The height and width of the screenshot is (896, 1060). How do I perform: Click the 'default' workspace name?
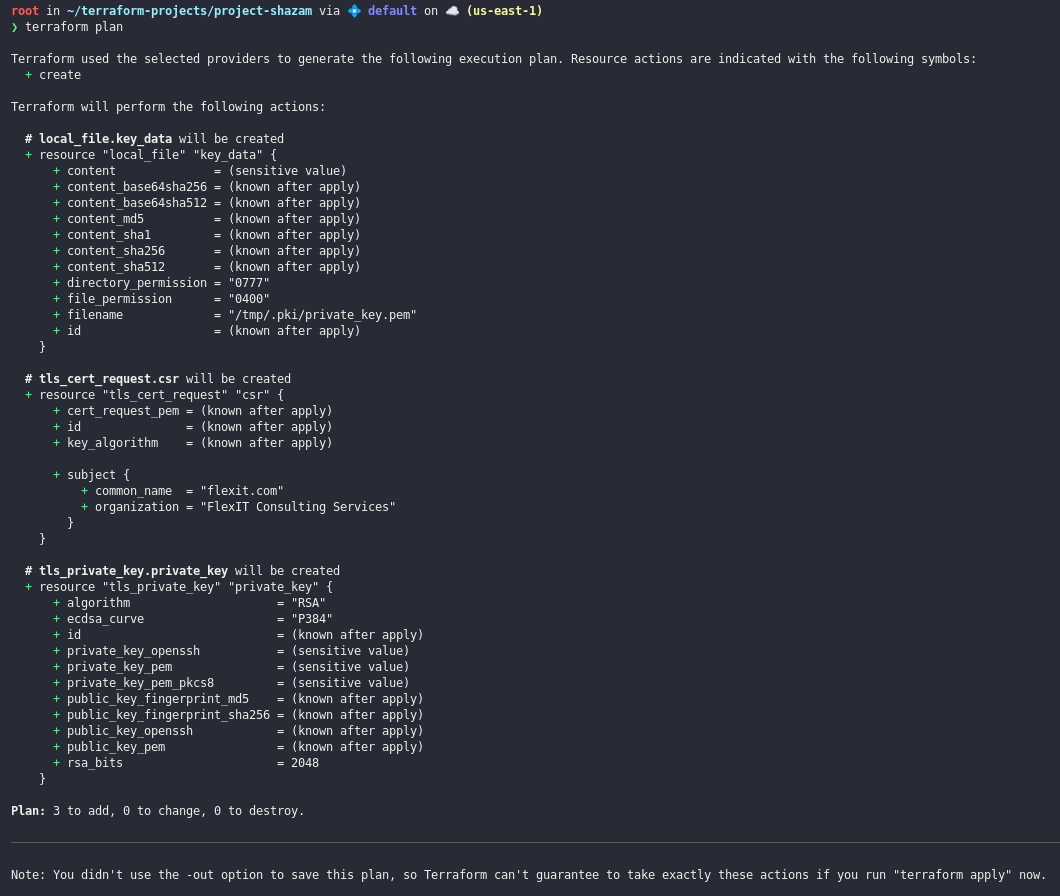(392, 11)
